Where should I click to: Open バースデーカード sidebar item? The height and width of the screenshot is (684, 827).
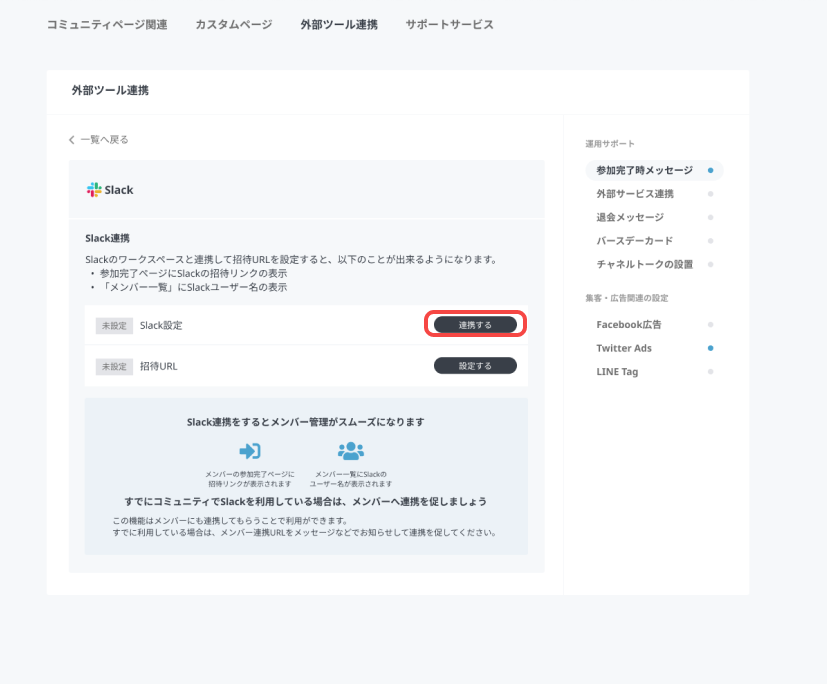[x=635, y=241]
